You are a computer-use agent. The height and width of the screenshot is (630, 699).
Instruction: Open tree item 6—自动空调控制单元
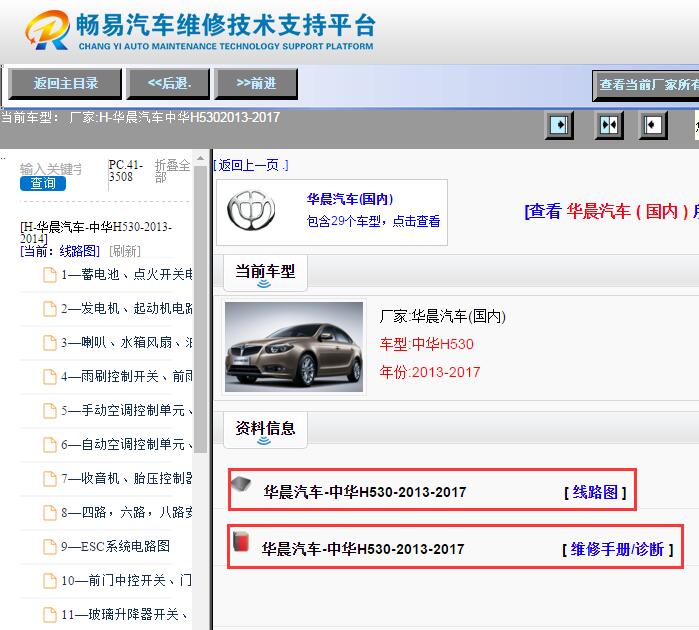(127, 444)
